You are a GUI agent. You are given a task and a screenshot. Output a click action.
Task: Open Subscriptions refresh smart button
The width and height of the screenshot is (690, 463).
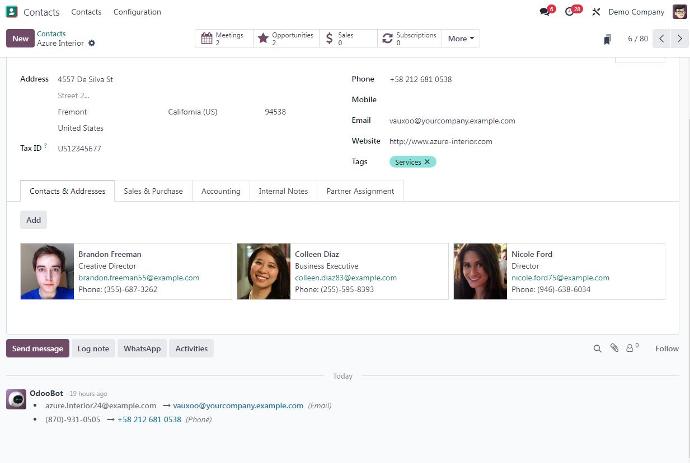410,38
